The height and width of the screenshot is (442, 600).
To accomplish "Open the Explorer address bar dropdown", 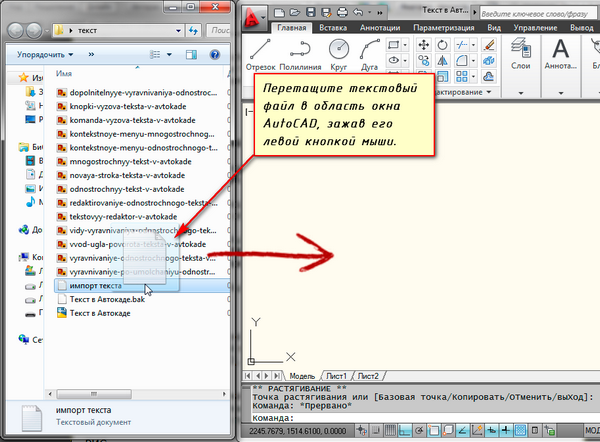I will click(178, 31).
